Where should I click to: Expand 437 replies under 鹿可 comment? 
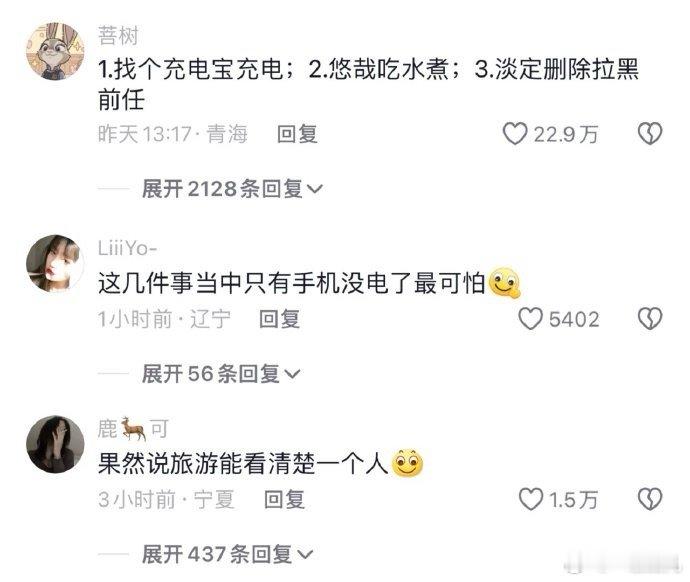[x=228, y=554]
